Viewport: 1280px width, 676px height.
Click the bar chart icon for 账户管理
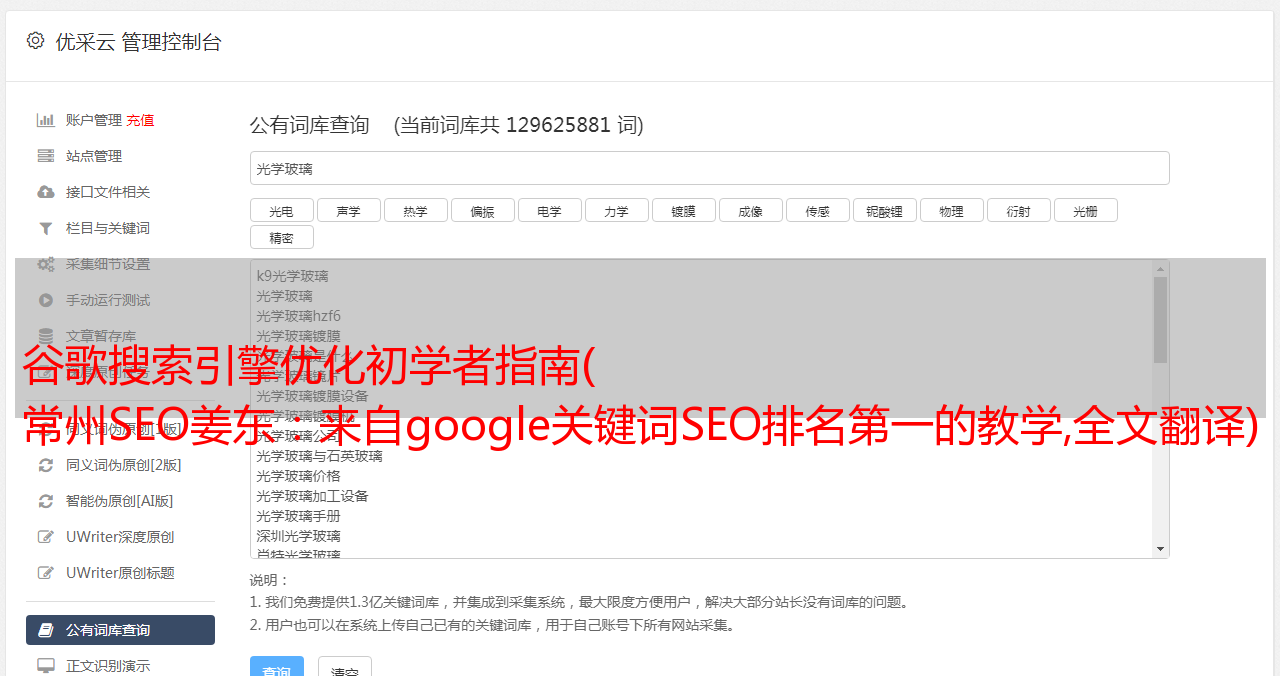pyautogui.click(x=46, y=120)
